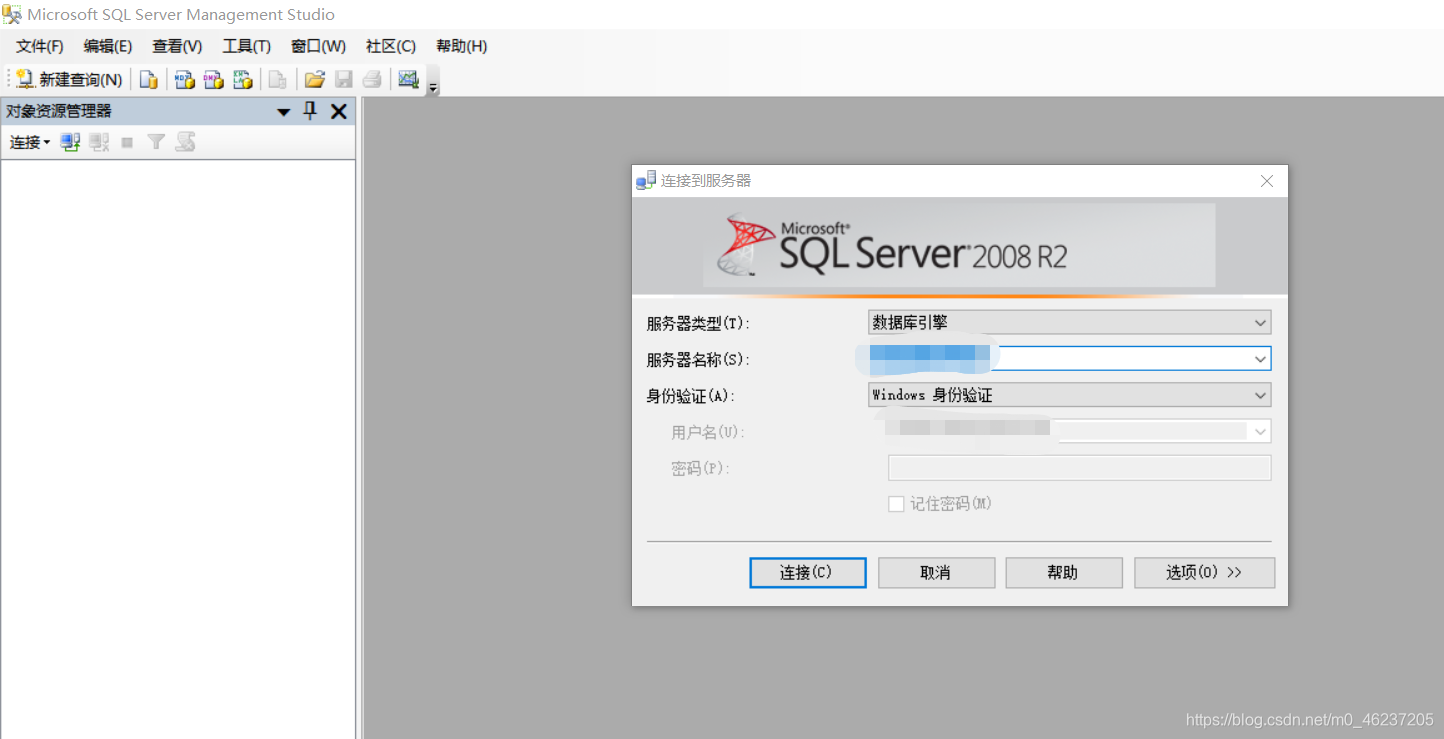Screen dimensions: 1444x739
Task: Open the 文件(F) menu
Action: [x=40, y=46]
